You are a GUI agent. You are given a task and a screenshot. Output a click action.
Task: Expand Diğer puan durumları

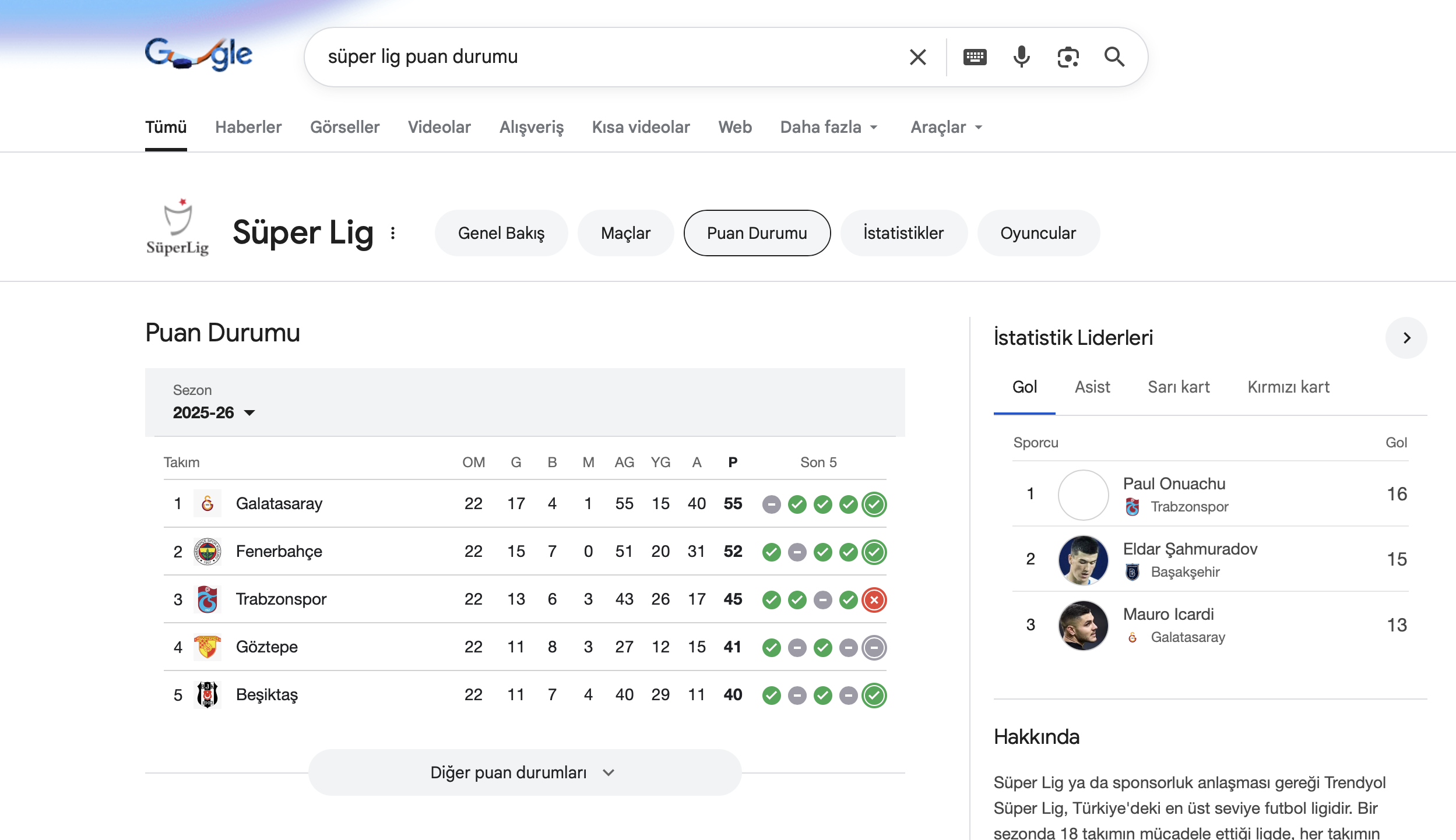pyautogui.click(x=525, y=772)
